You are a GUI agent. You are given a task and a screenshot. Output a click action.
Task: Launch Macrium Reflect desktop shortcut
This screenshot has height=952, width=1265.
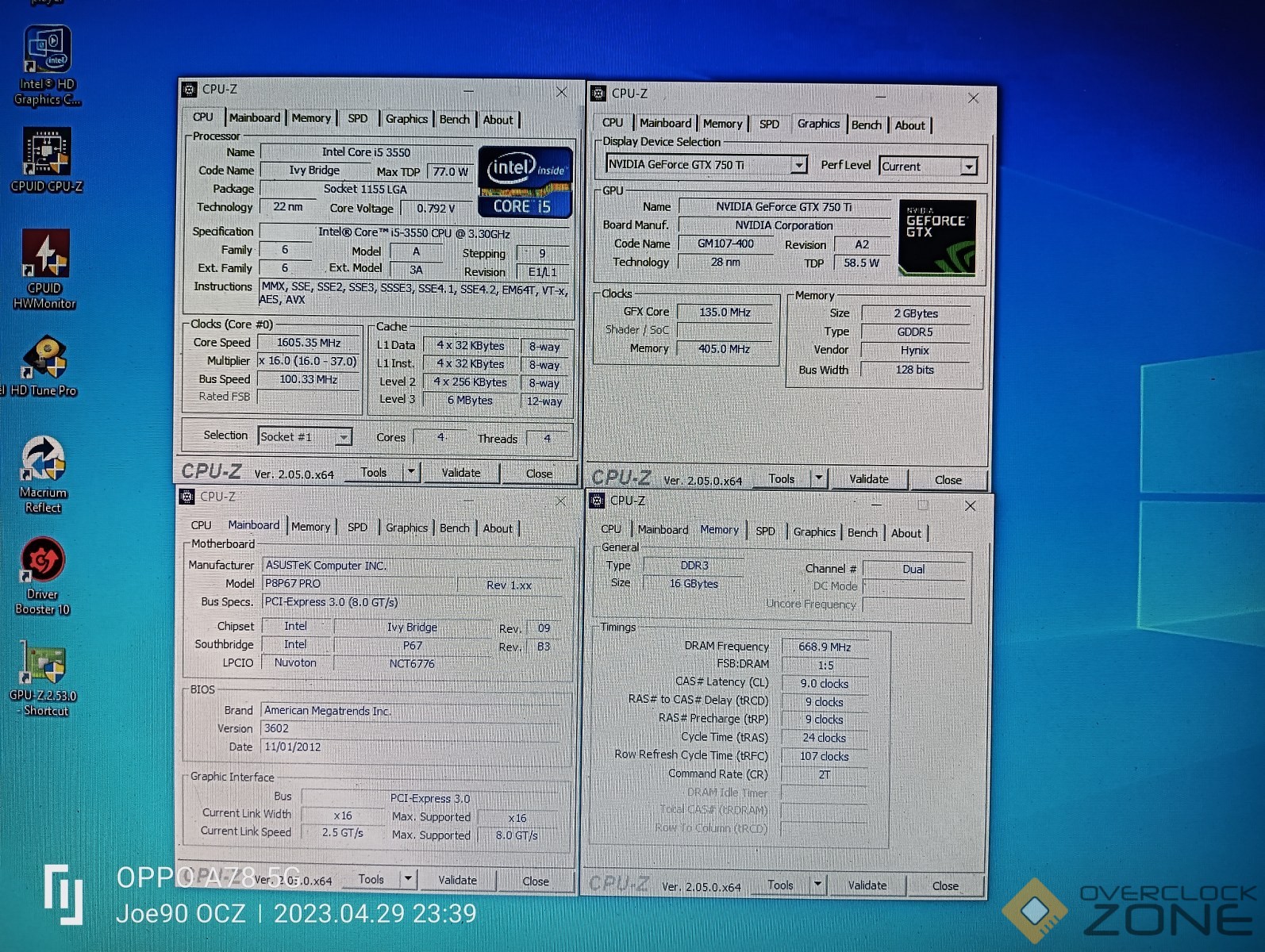coord(44,474)
